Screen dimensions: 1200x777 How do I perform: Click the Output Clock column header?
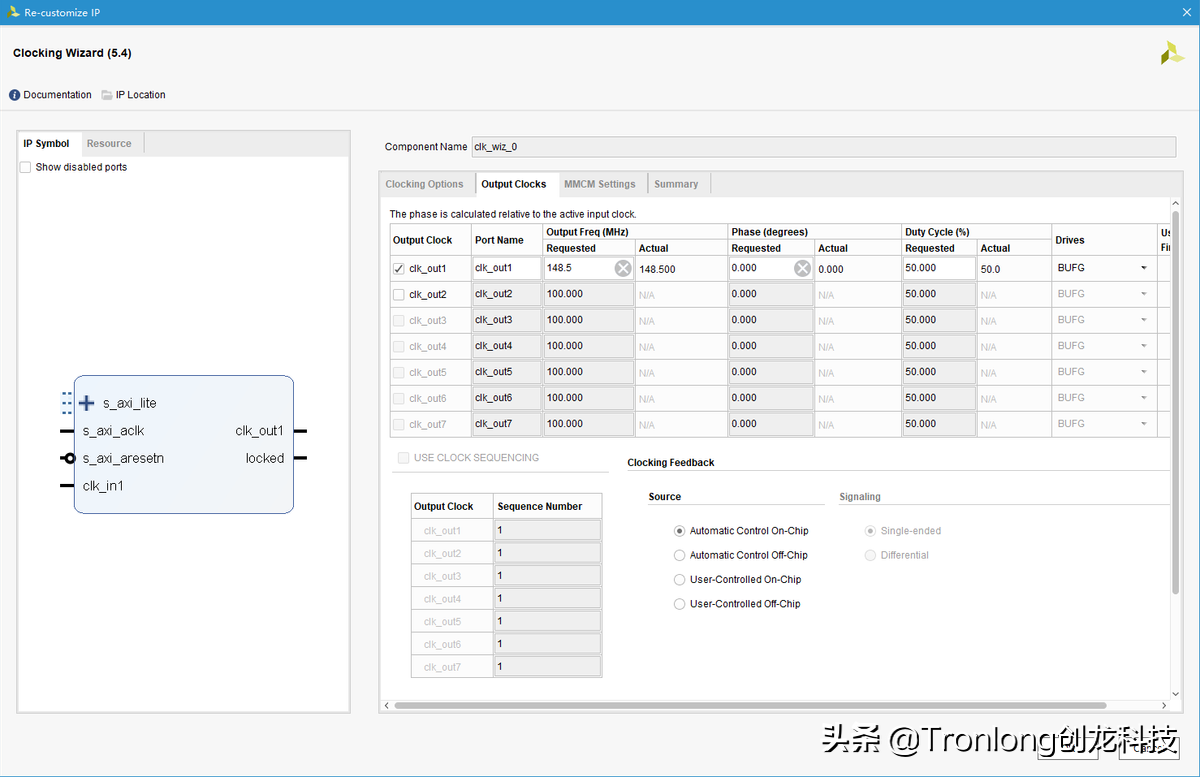pyautogui.click(x=430, y=240)
